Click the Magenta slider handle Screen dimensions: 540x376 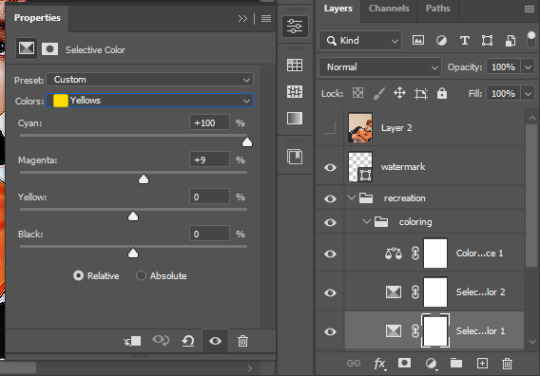click(143, 179)
